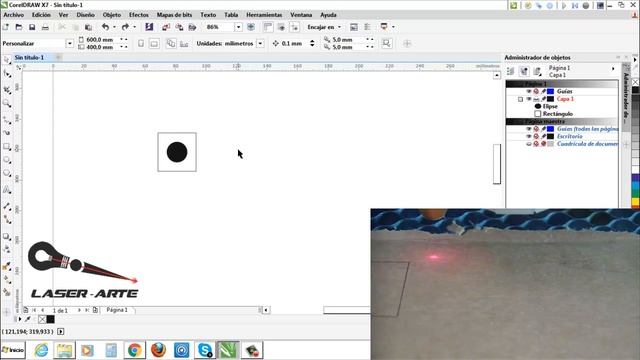Open the Mapas de bits menu
Image resolution: width=640 pixels, height=360 pixels.
(174, 15)
